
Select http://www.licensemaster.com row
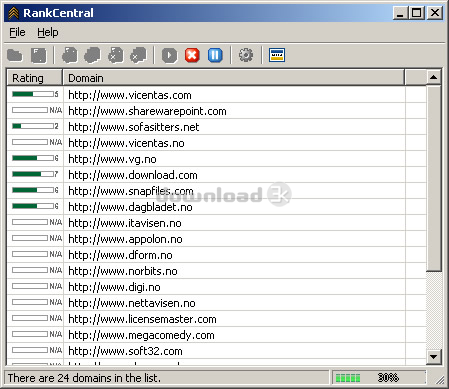(216, 319)
